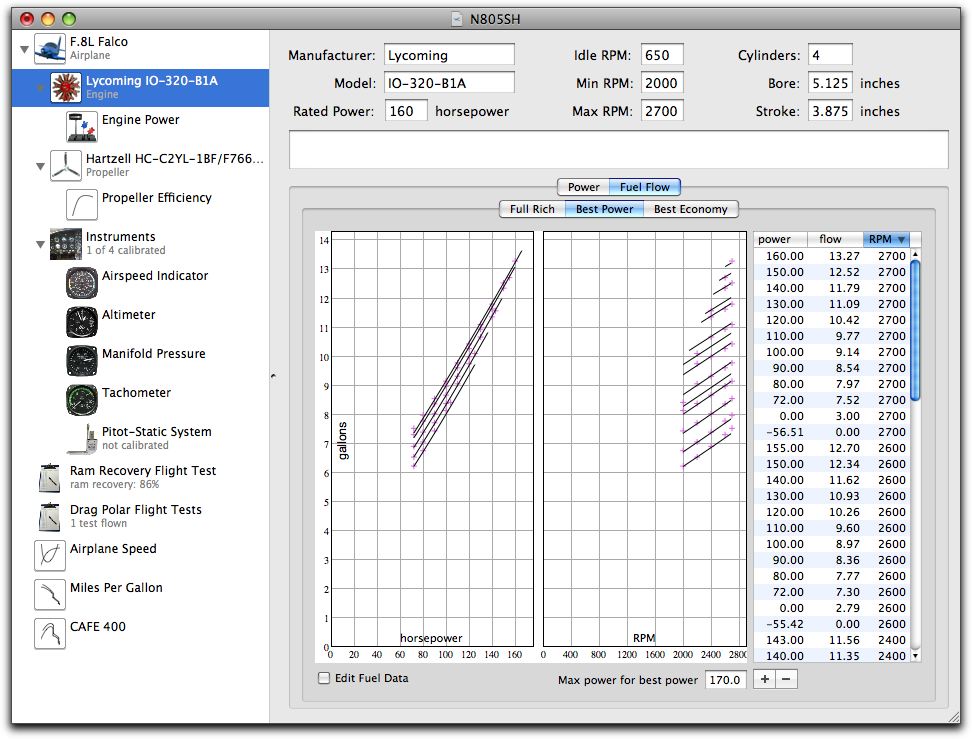The image size is (972, 739).
Task: Select the Fuel Flow tab
Action: coord(645,187)
